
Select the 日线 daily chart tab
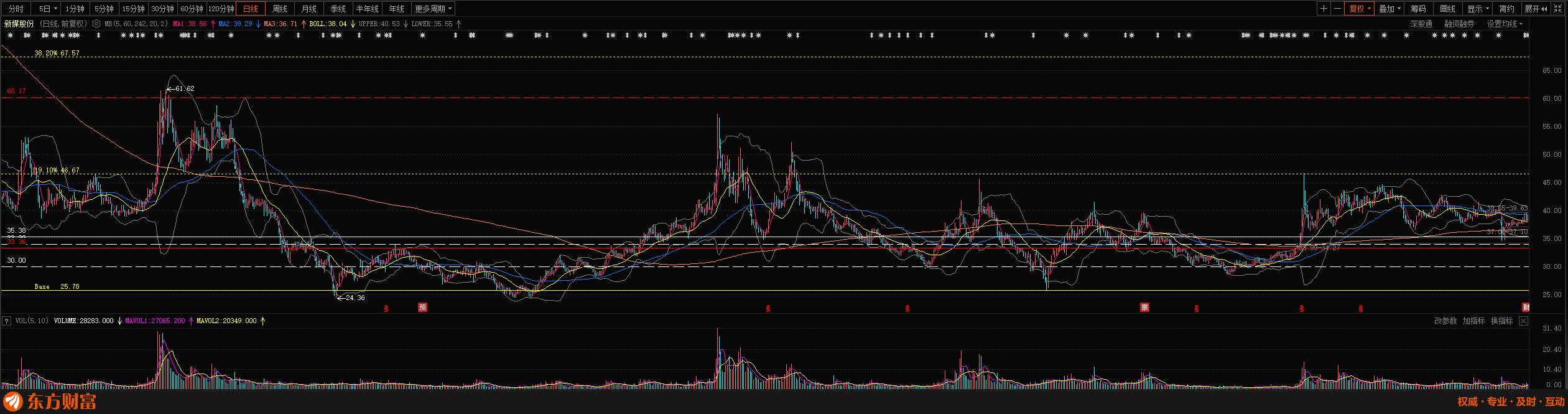click(x=251, y=9)
